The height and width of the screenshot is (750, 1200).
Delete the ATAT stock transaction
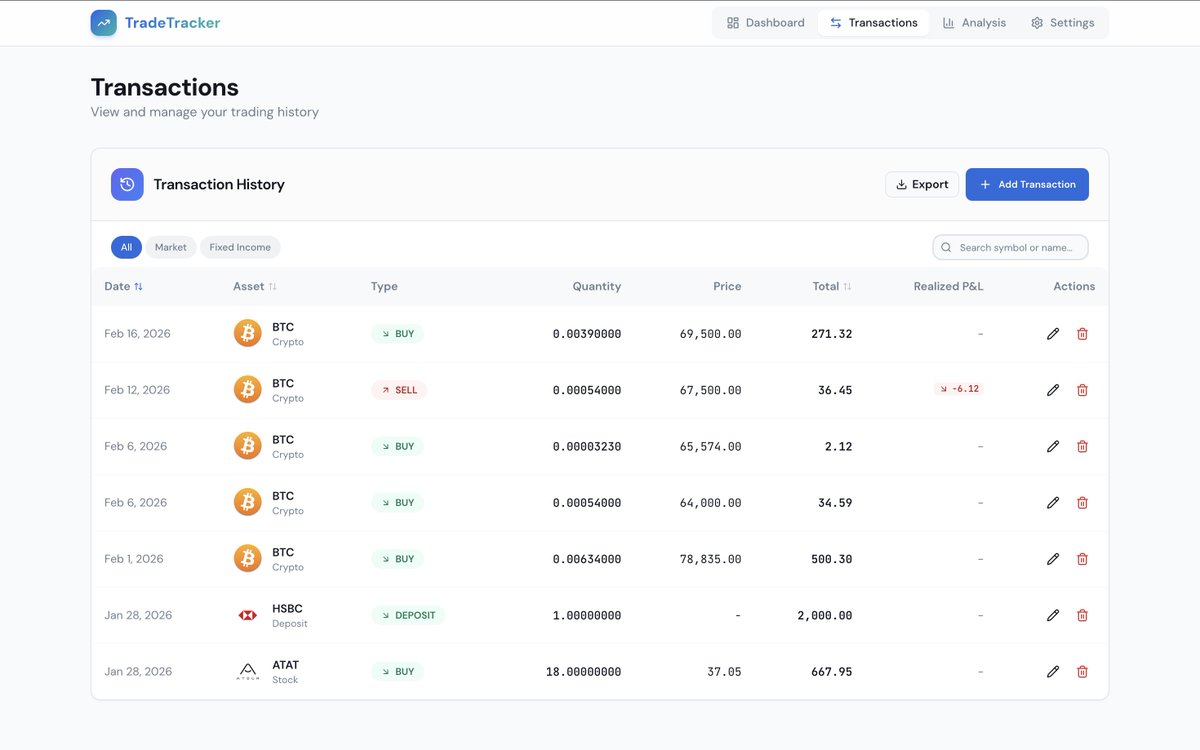(1082, 672)
